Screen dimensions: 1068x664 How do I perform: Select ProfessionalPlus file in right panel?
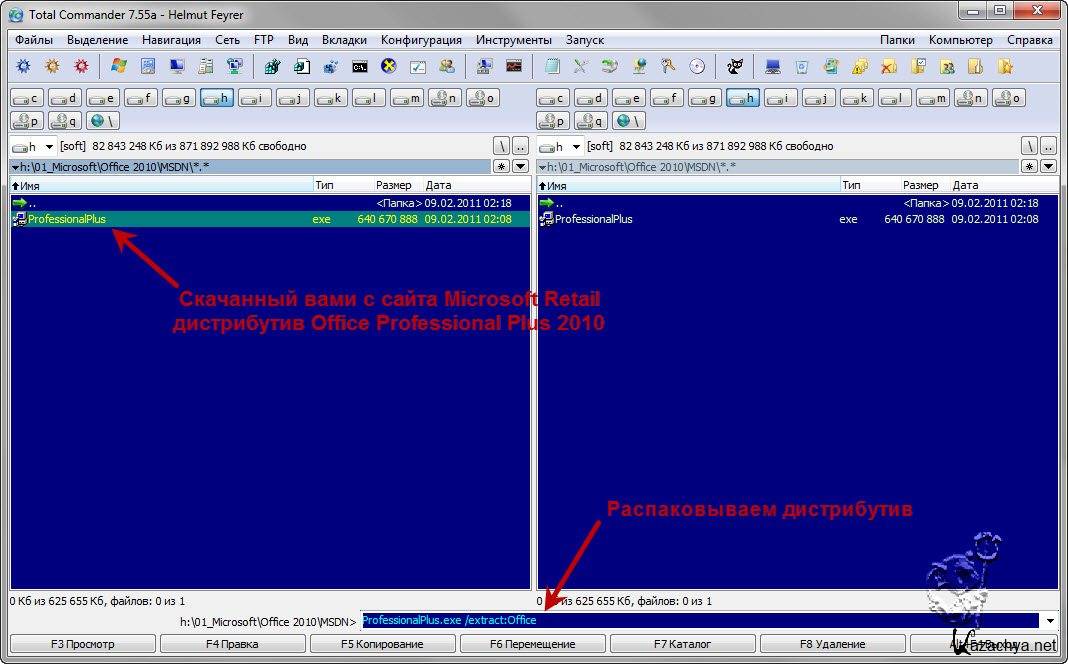[595, 219]
